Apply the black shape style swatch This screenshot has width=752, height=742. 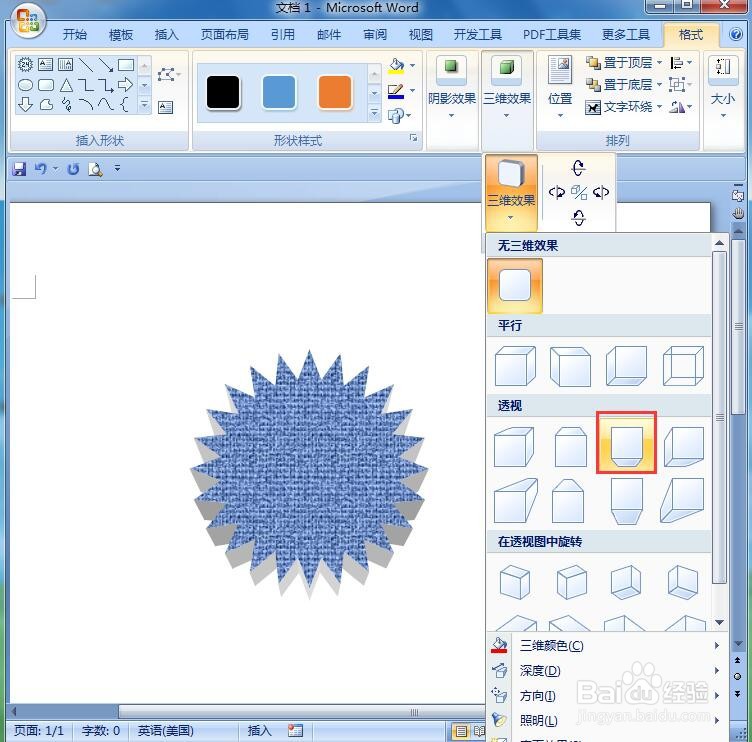click(x=223, y=92)
